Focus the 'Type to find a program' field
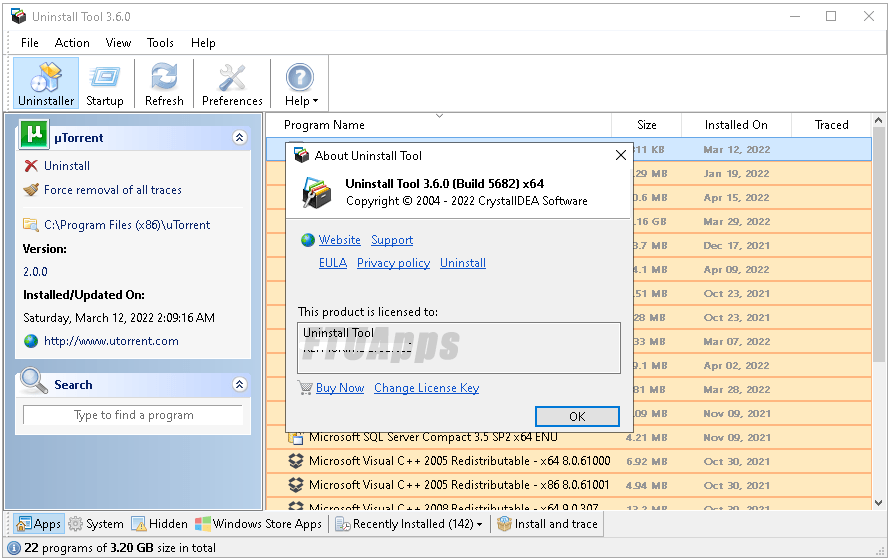This screenshot has height=560, width=889. click(133, 415)
